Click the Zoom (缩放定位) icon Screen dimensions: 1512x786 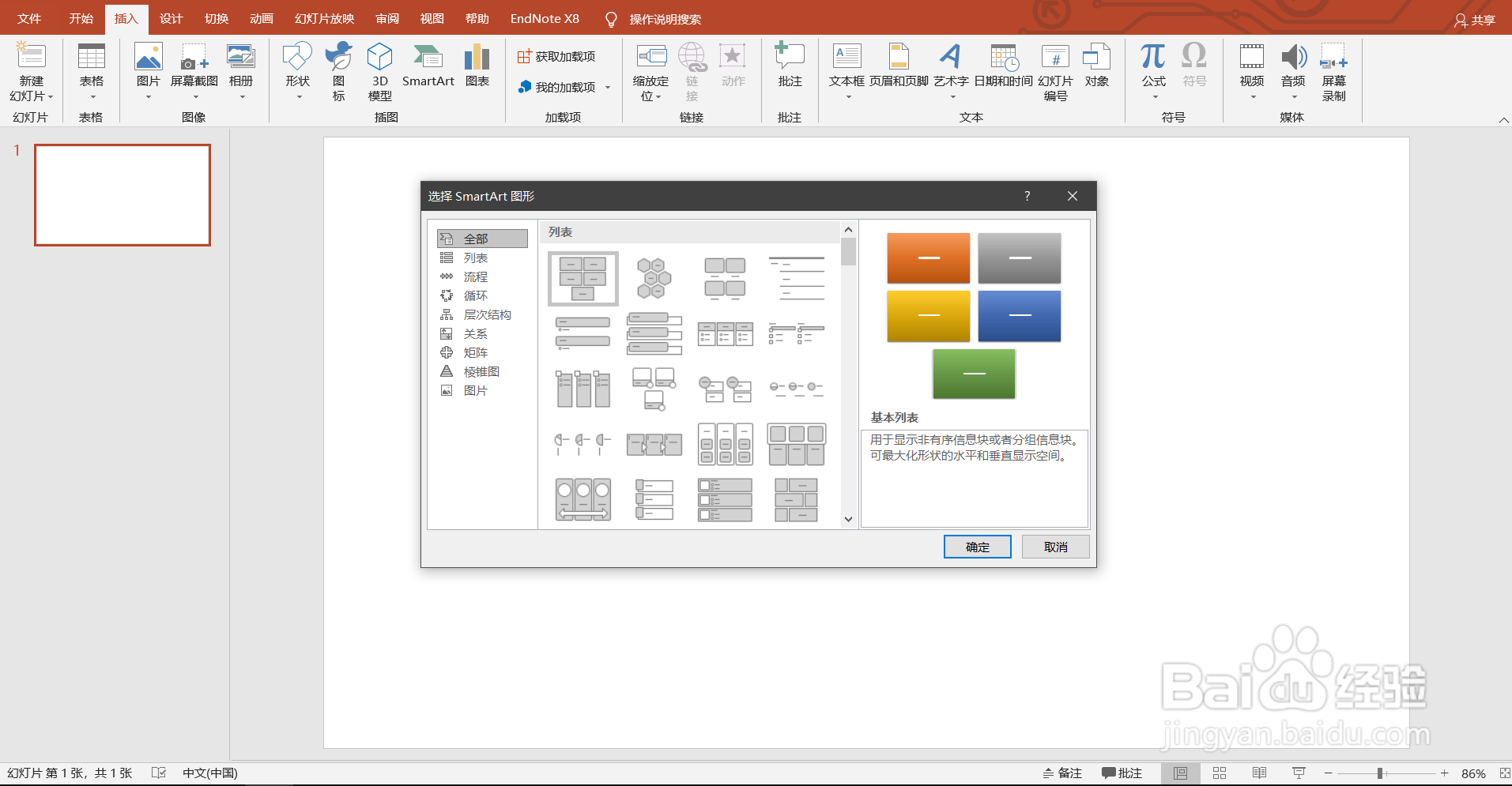coord(651,57)
